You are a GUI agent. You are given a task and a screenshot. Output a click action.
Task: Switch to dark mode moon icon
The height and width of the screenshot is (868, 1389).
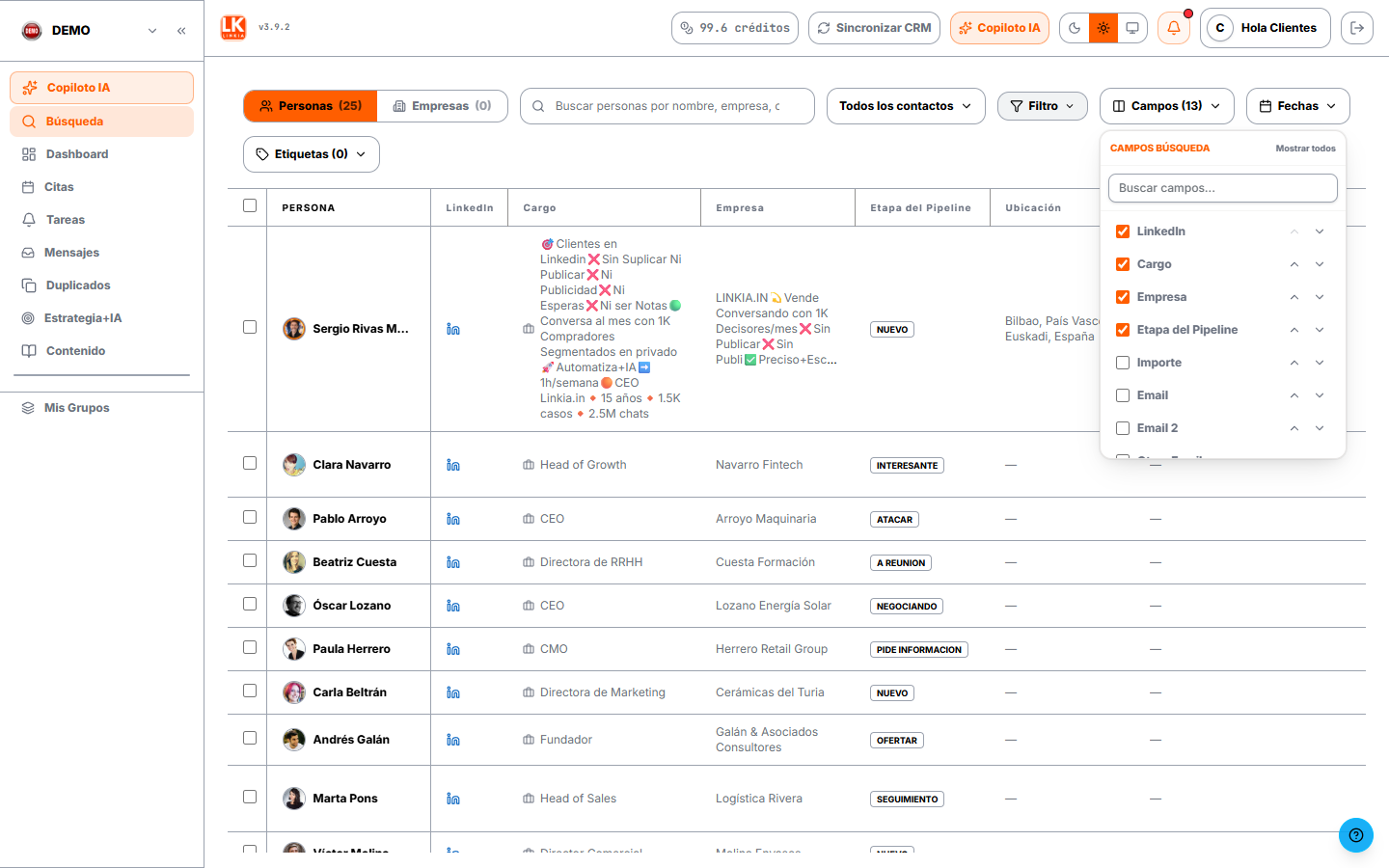point(1075,28)
